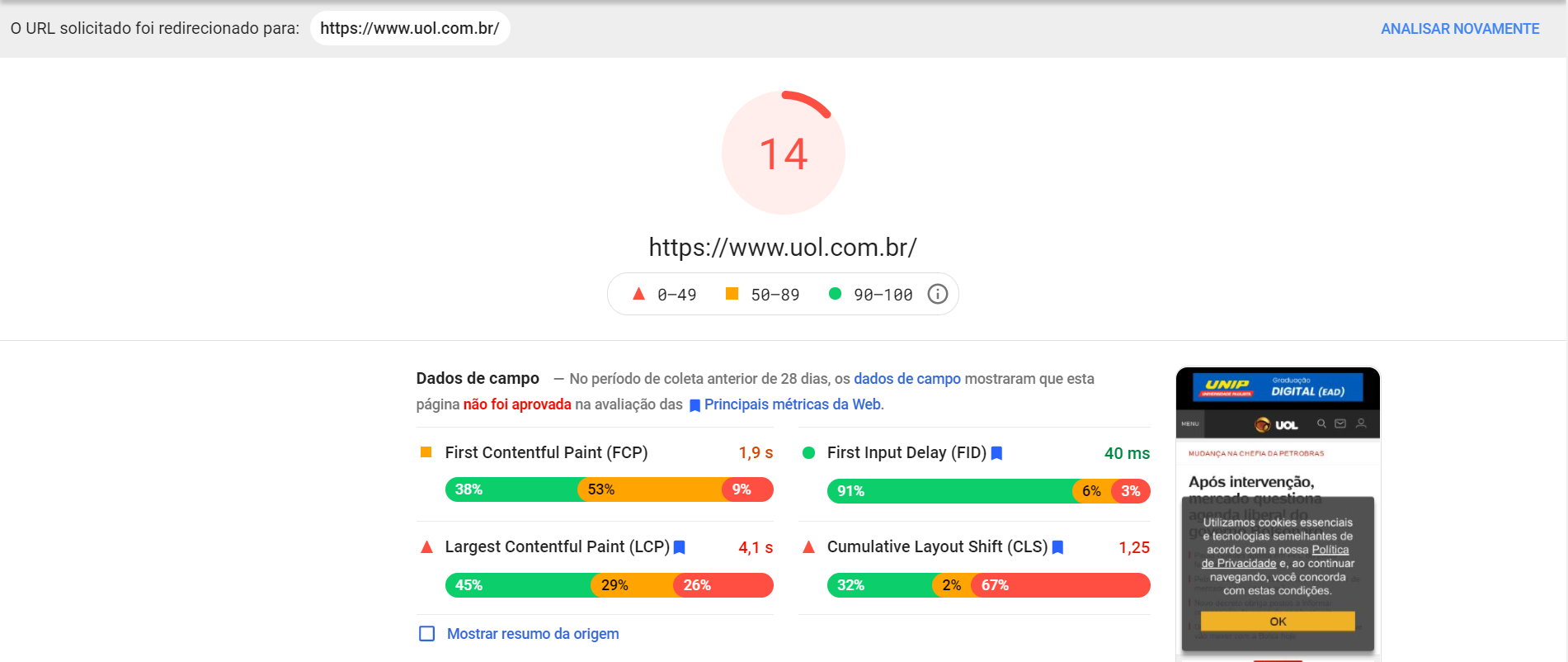Click the LCP value '4,1 s'
The image size is (1568, 662).
pyautogui.click(x=756, y=547)
